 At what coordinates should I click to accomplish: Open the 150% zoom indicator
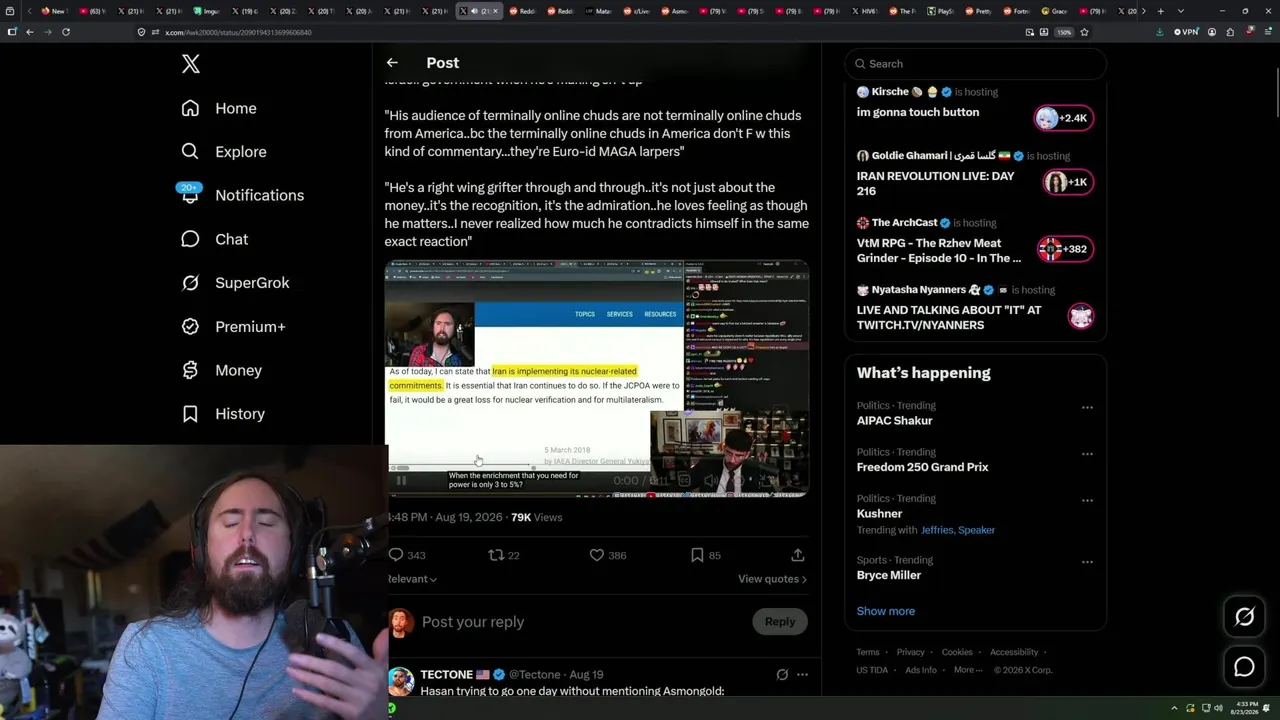pyautogui.click(x=1065, y=32)
